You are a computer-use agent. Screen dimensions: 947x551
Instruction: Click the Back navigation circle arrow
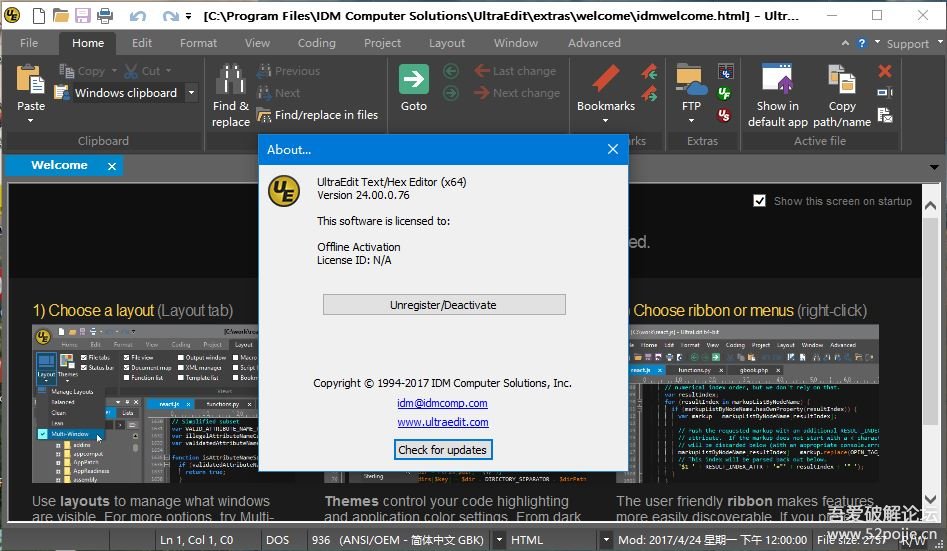(451, 71)
